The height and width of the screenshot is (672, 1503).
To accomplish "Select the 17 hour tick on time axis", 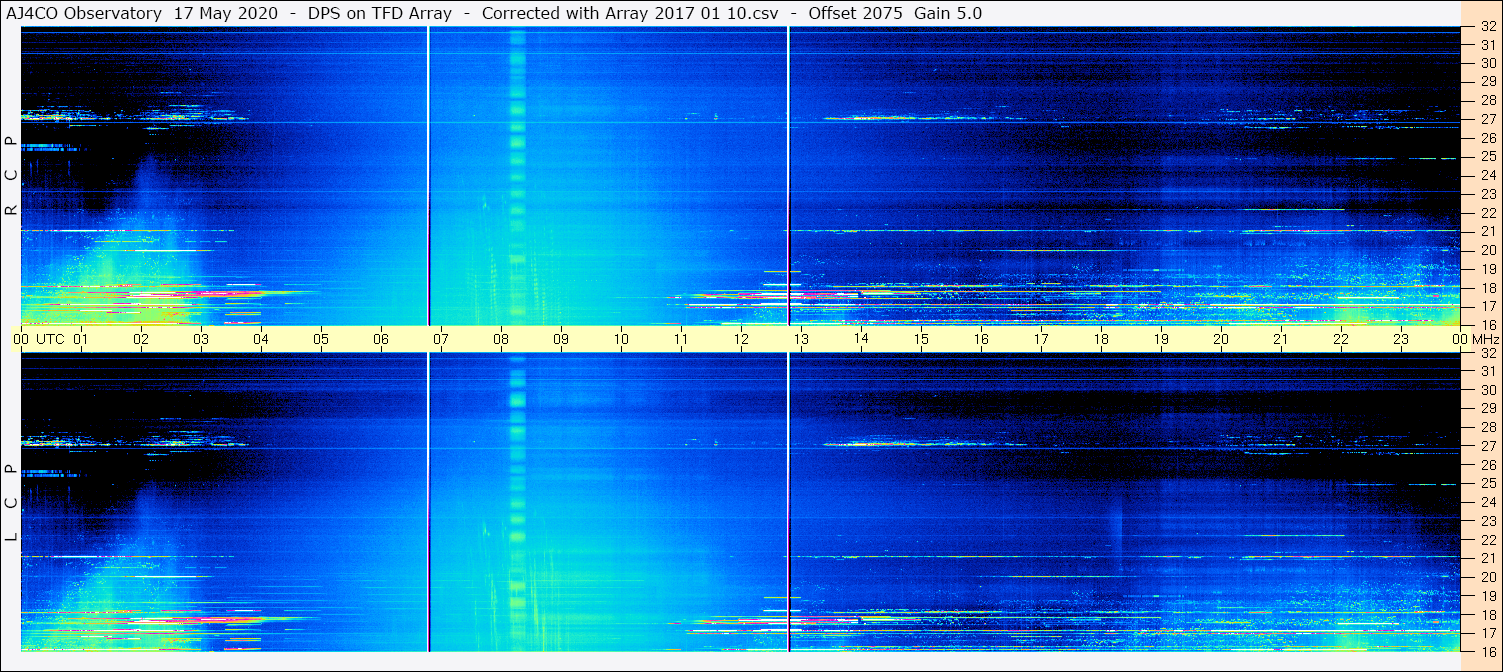I will (1041, 339).
